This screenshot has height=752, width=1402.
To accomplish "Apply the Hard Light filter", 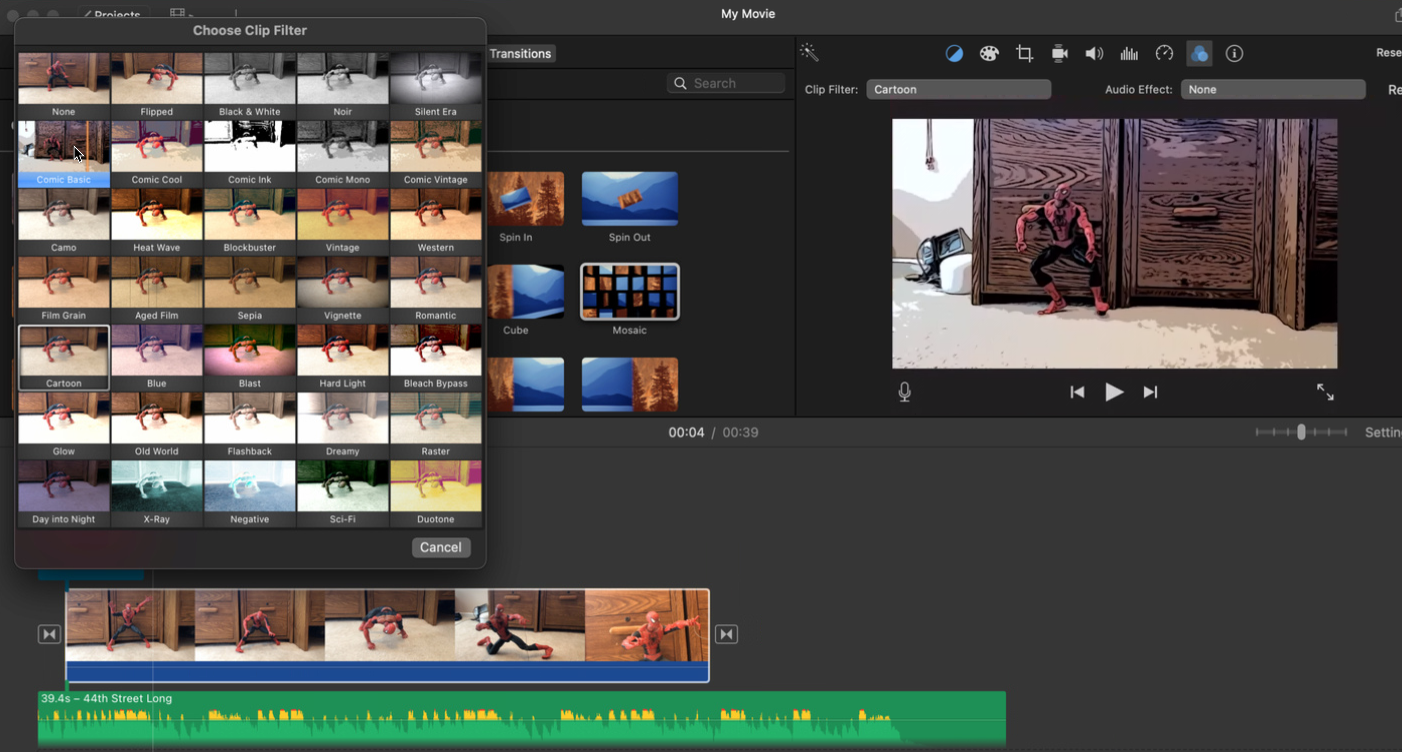I will click(x=343, y=358).
